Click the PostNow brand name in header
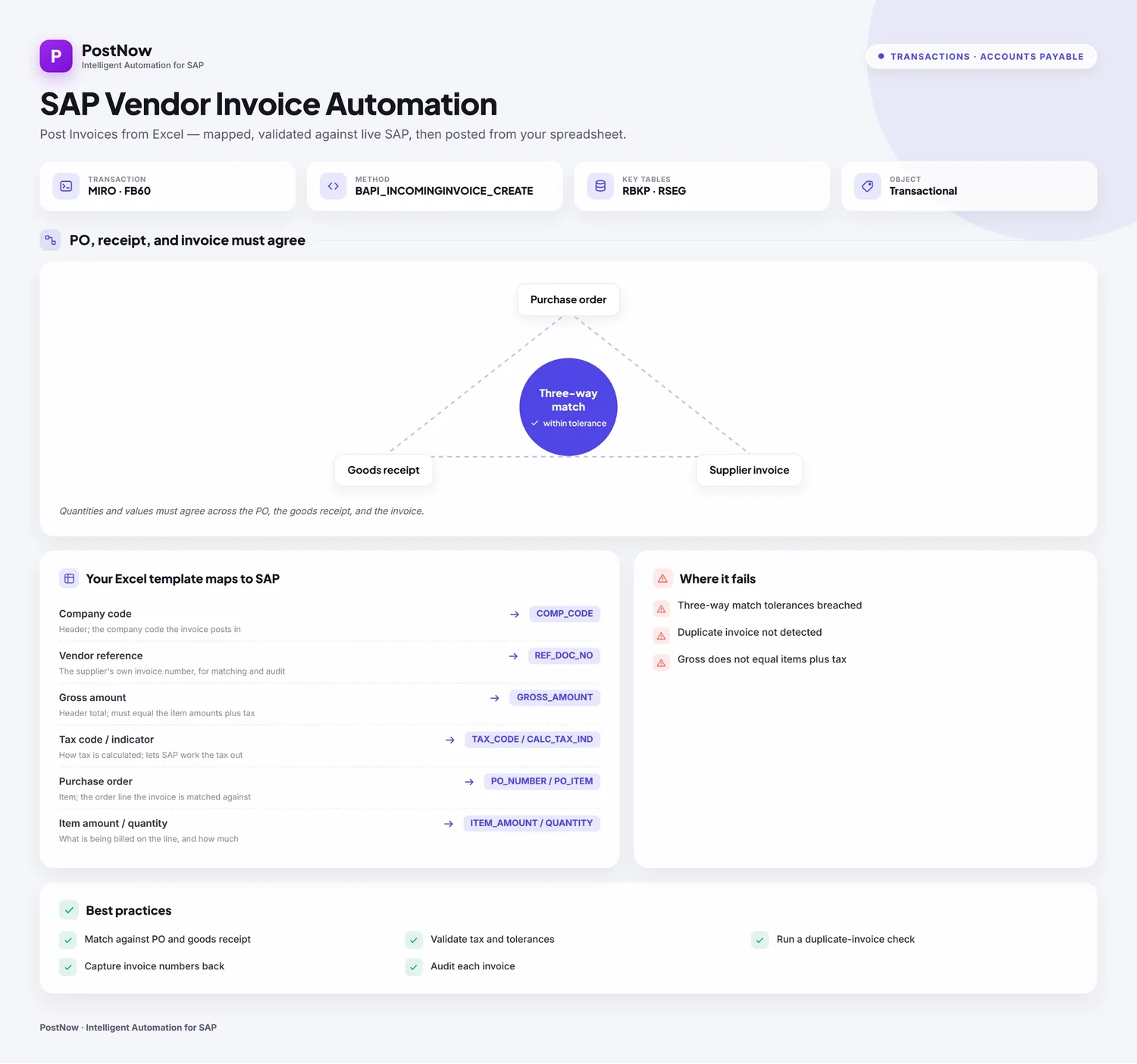This screenshot has width=1137, height=1064. 117,51
